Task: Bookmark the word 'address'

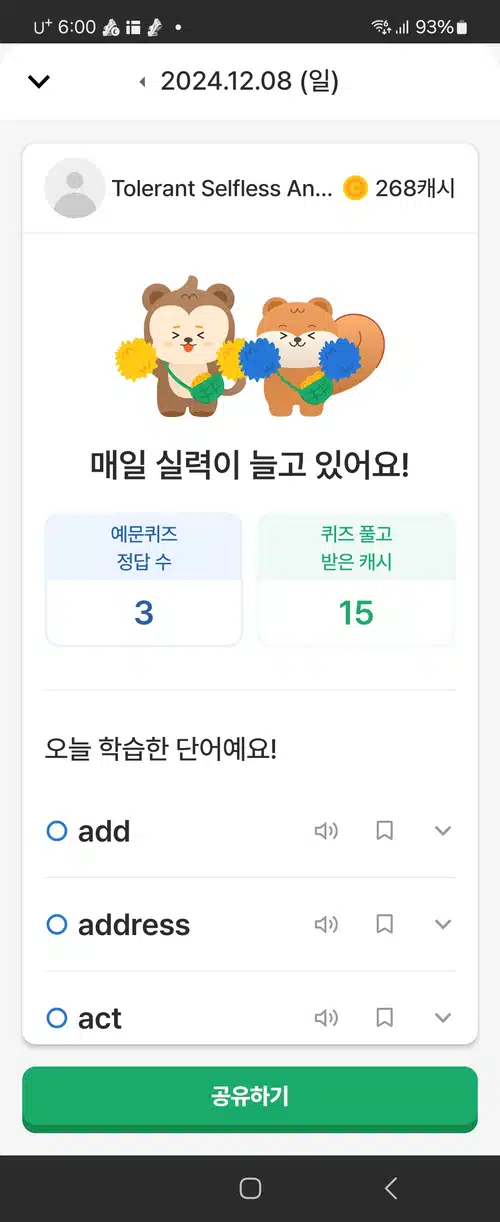Action: [x=384, y=924]
